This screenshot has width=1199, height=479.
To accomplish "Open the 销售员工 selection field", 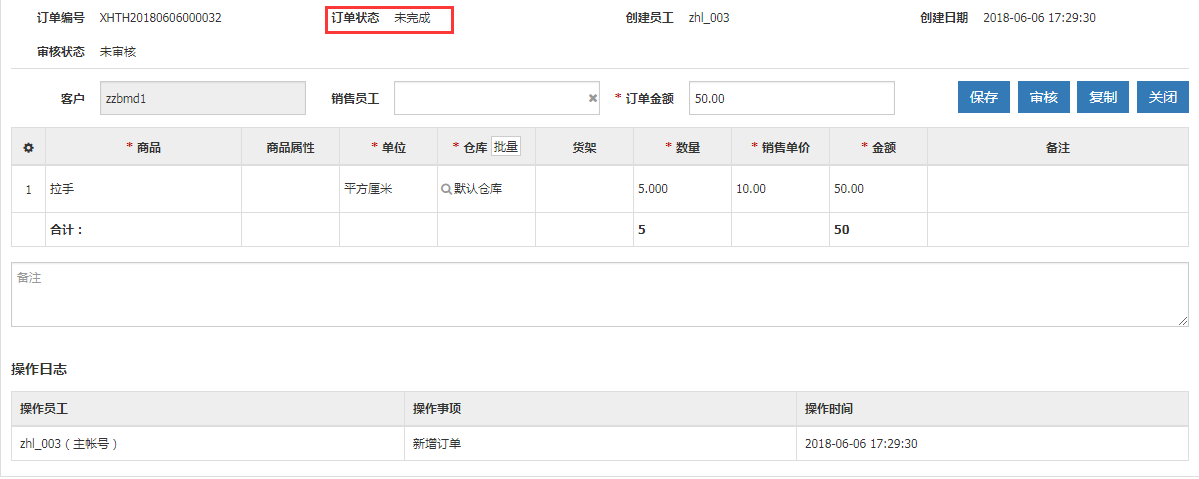I will (488, 99).
